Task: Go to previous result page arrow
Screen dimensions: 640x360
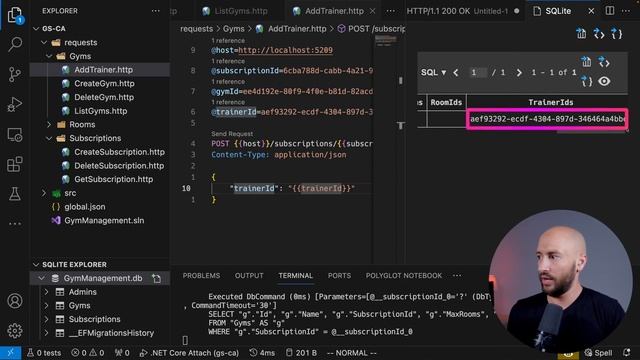Action: (x=456, y=73)
